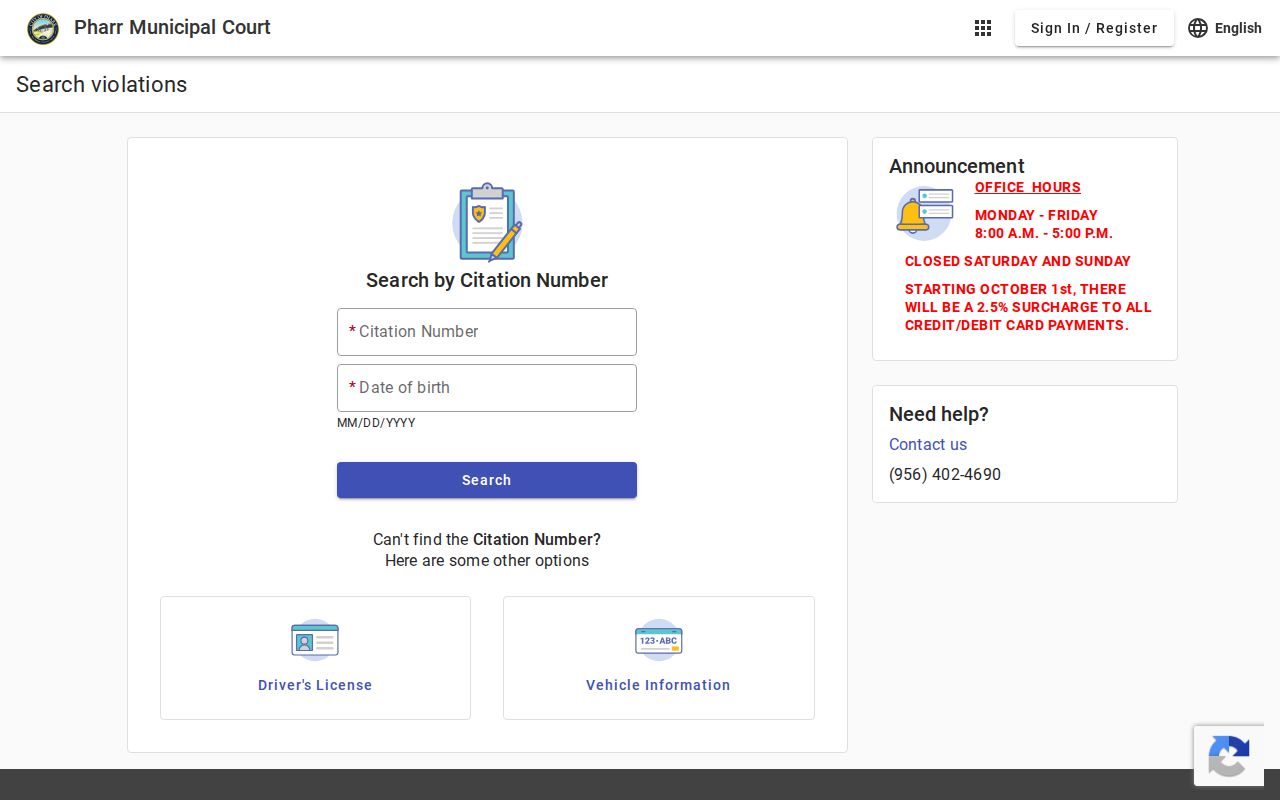Click the globe language icon
The height and width of the screenshot is (800, 1280).
point(1198,28)
